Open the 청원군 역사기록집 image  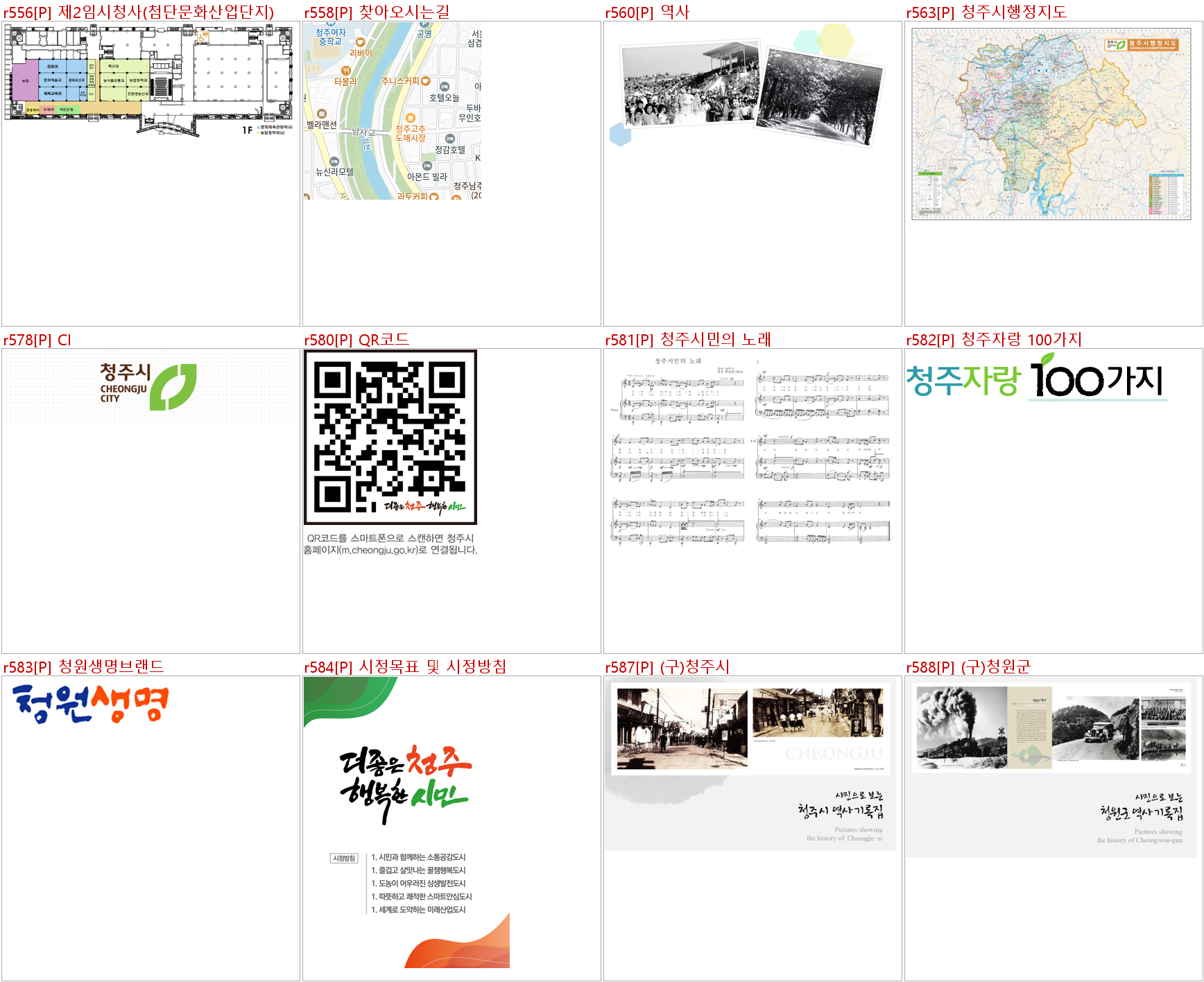point(1051,767)
